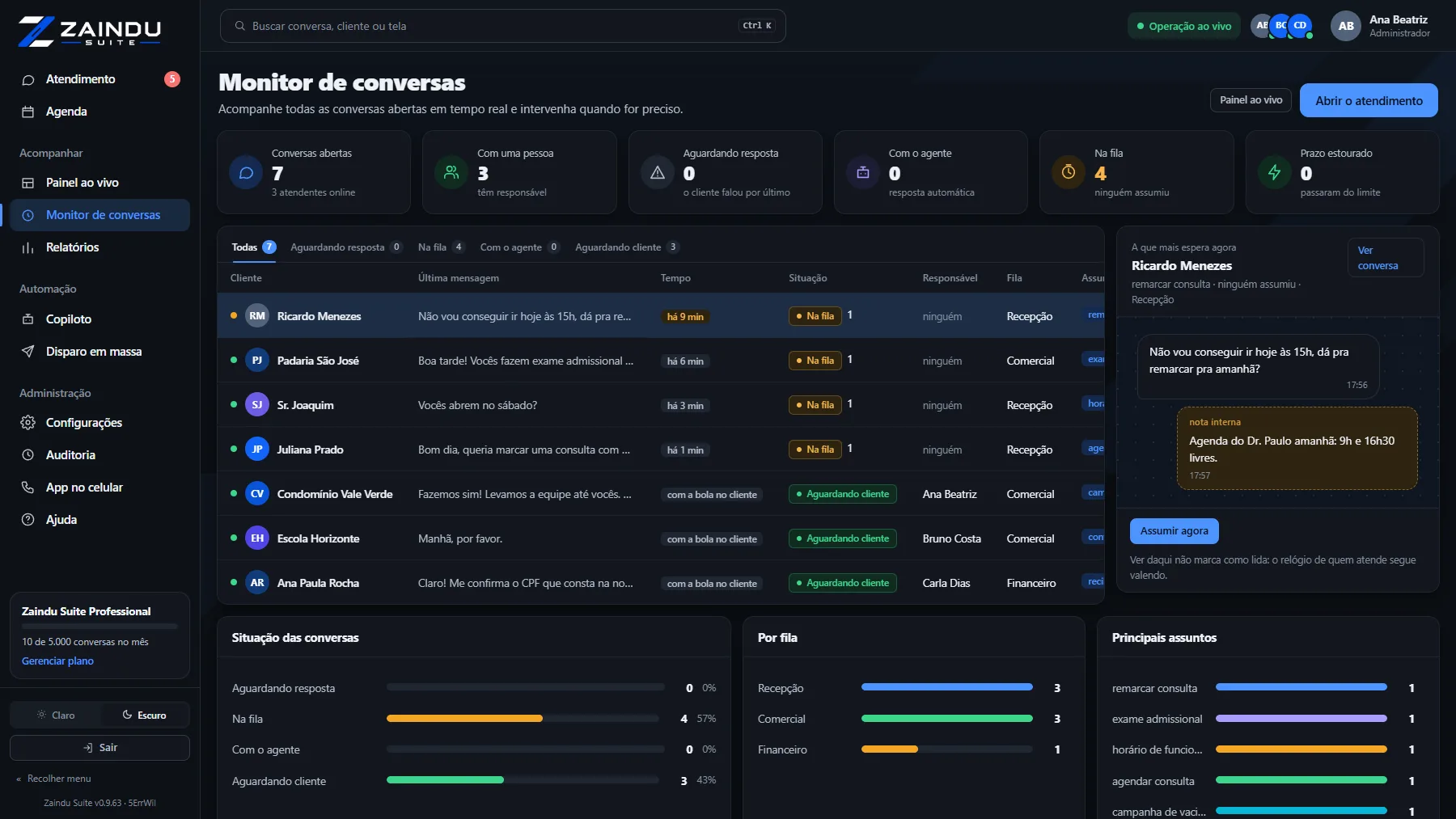This screenshot has width=1456, height=819.
Task: Click the Aguardando resposta warning icon
Action: tap(658, 172)
